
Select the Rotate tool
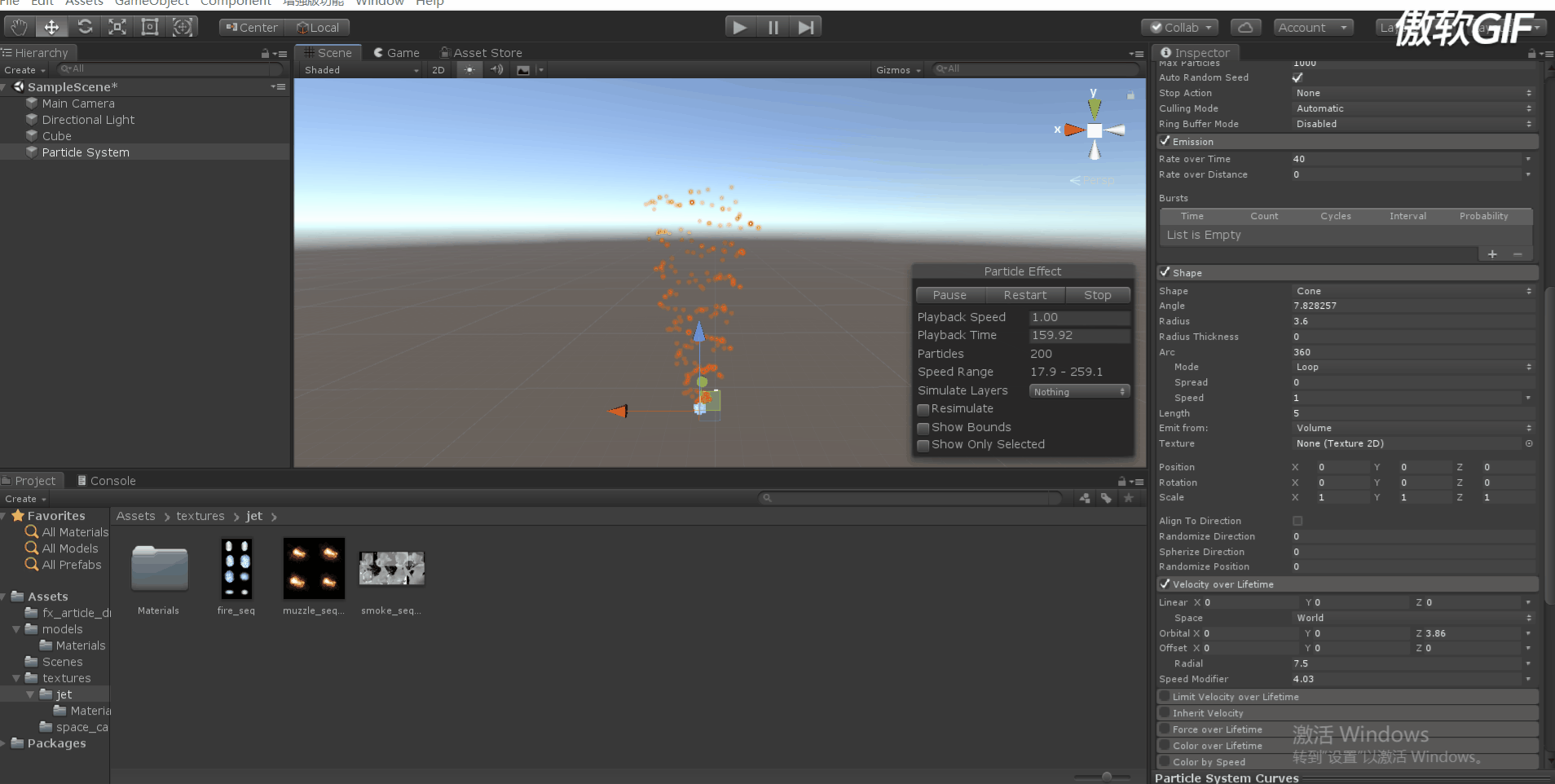point(85,27)
